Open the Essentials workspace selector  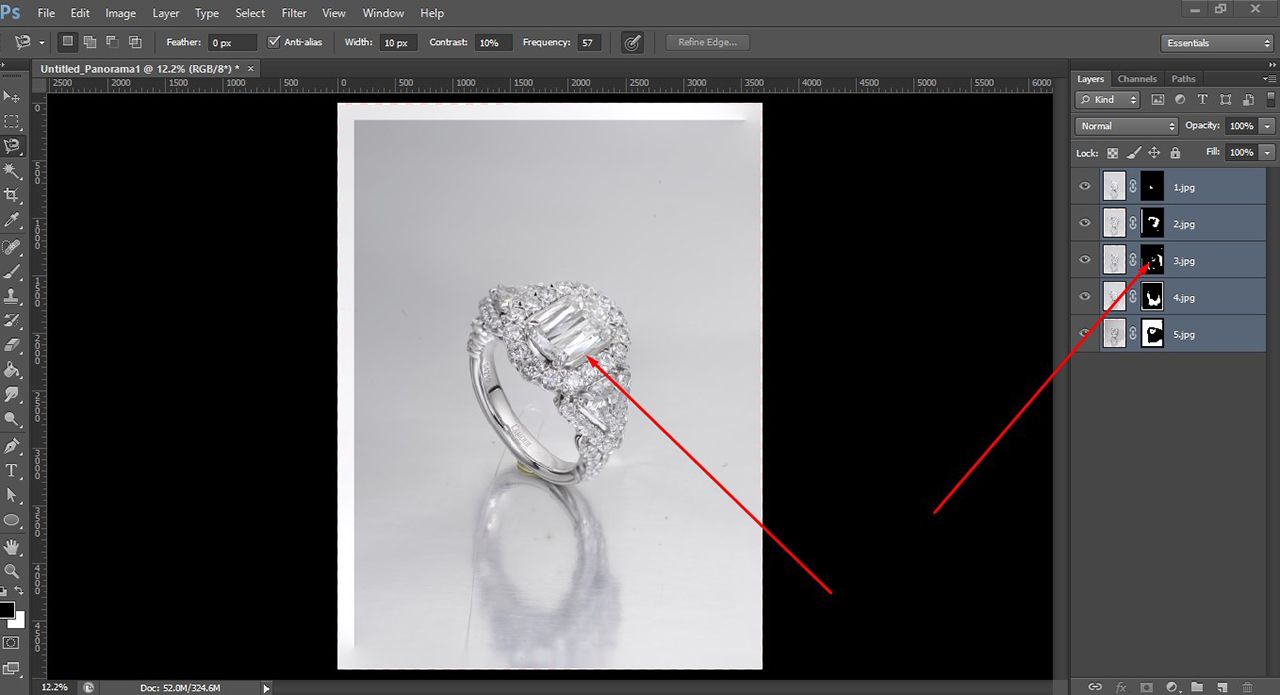pos(1215,42)
